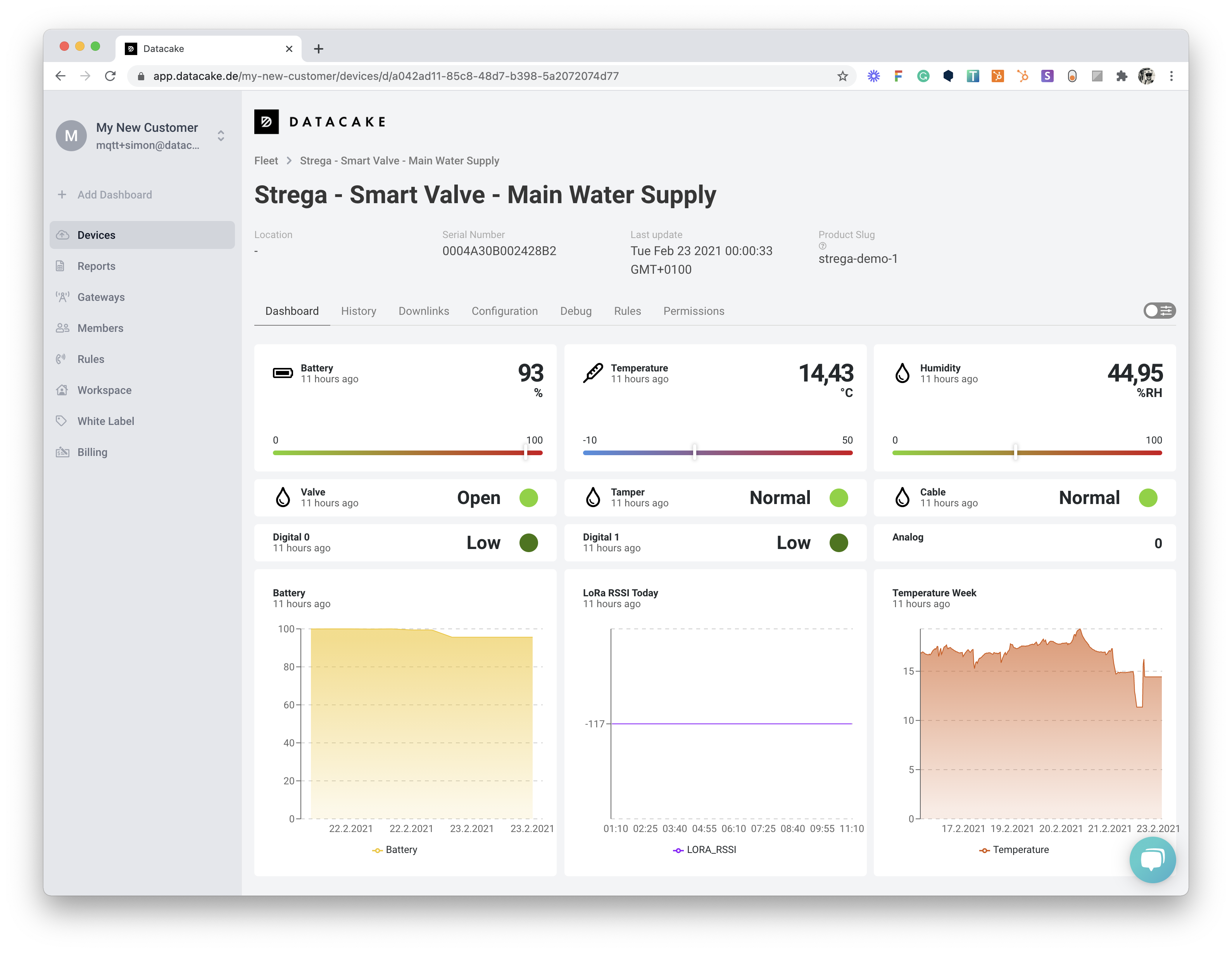Bookmark this page with the star icon
Screen dimensions: 1232x953
point(842,76)
